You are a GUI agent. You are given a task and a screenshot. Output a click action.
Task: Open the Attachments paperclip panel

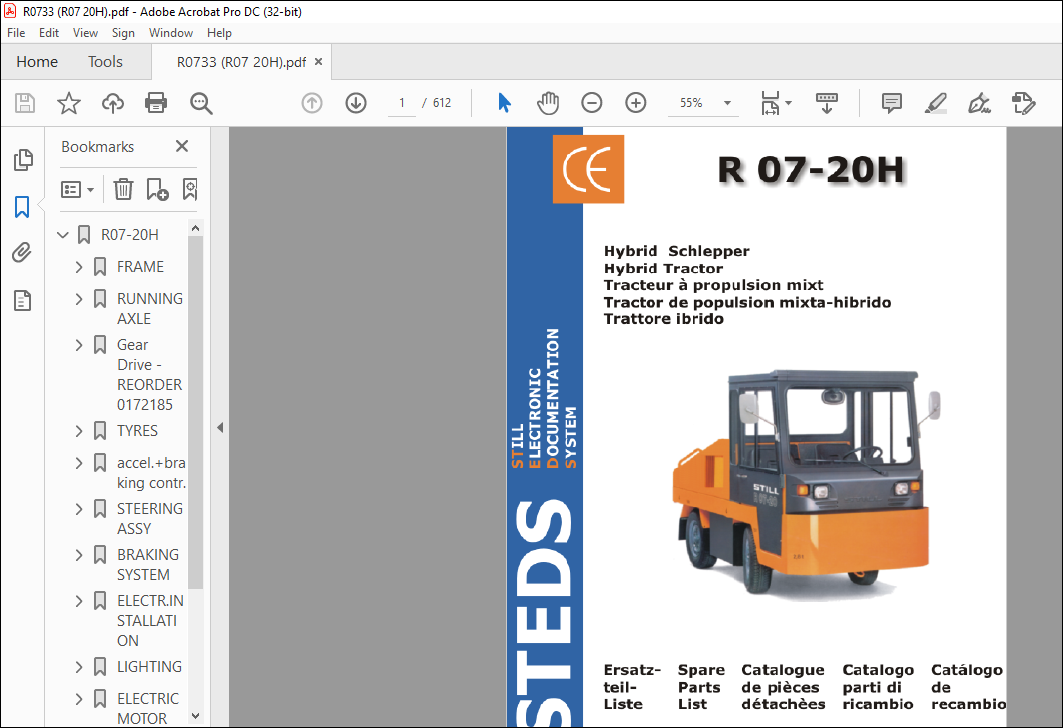[x=22, y=253]
